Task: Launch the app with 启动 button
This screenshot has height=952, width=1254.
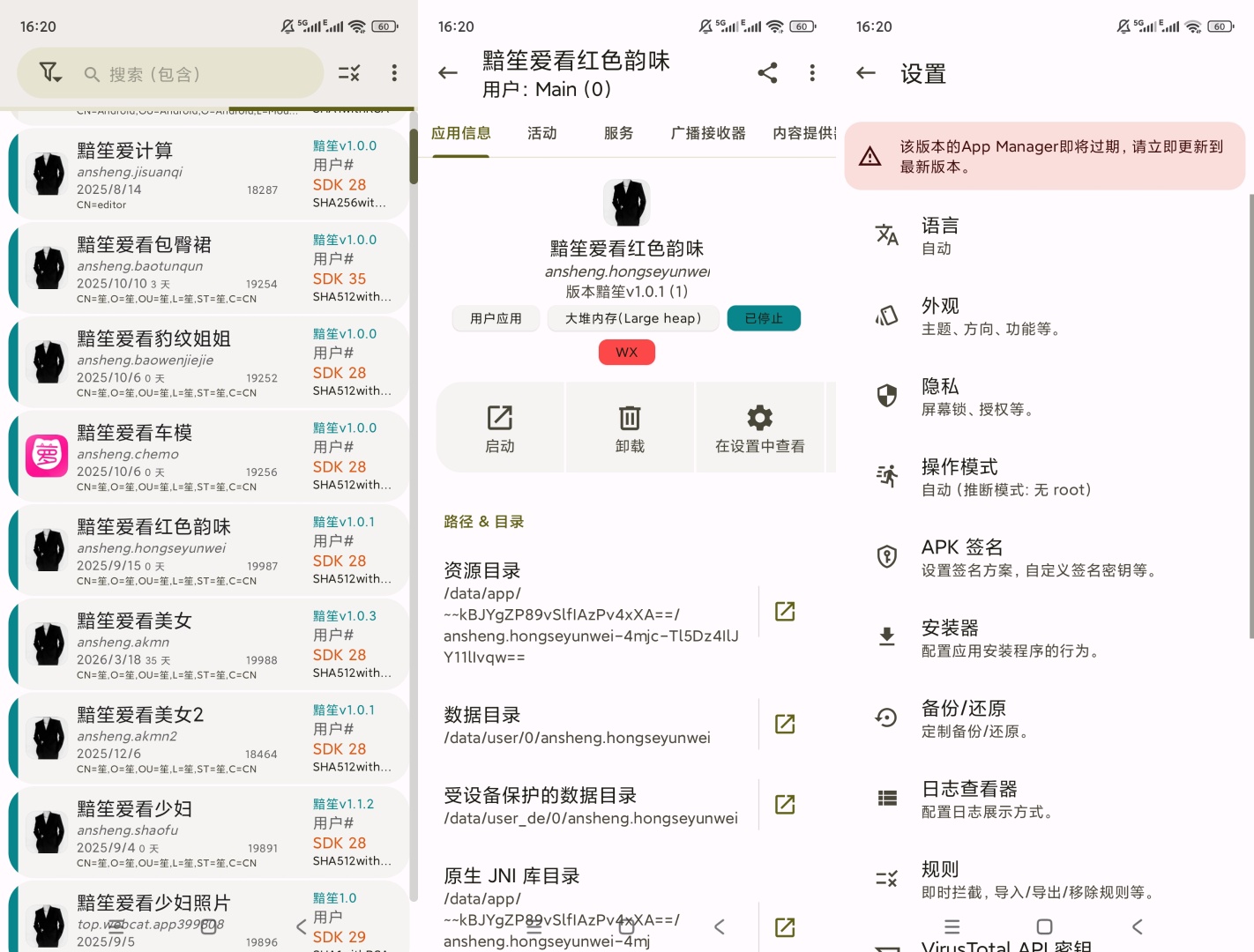Action: pos(499,428)
